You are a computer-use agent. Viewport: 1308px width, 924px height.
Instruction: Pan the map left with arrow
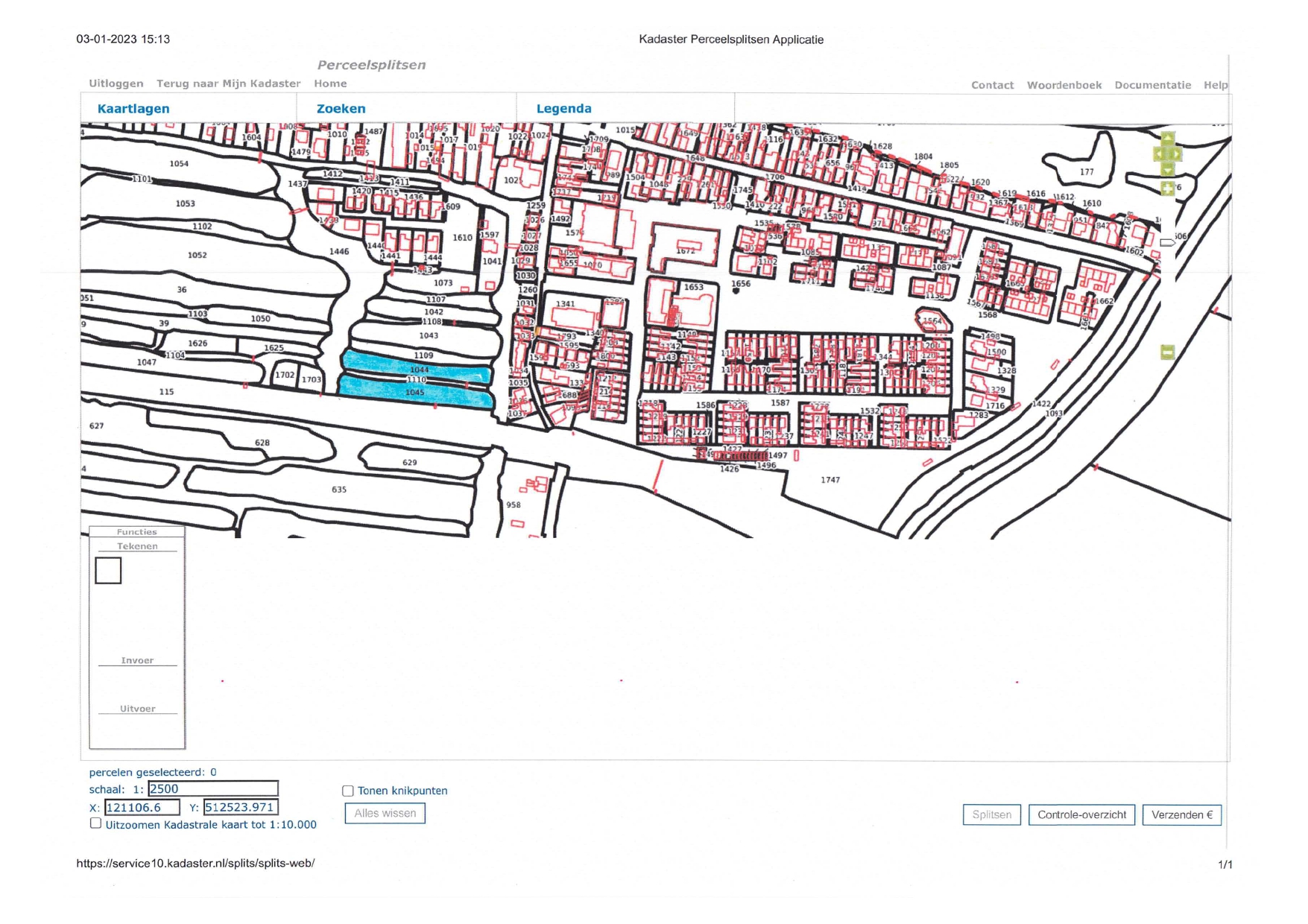(x=1158, y=154)
